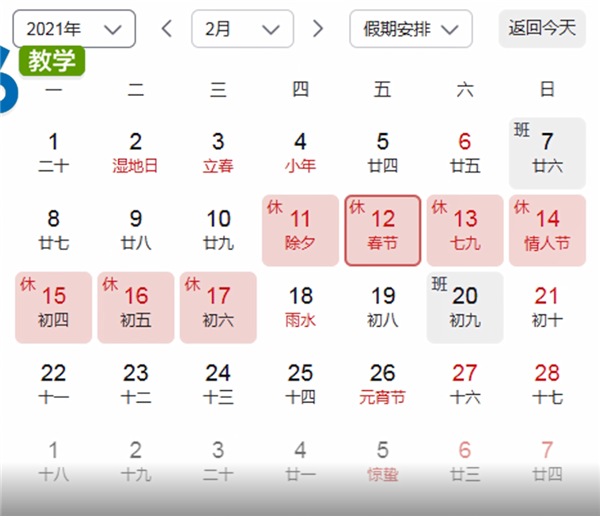Viewport: 600px width, 516px height.
Task: Select March 5 惊蛰 date
Action: point(382,460)
